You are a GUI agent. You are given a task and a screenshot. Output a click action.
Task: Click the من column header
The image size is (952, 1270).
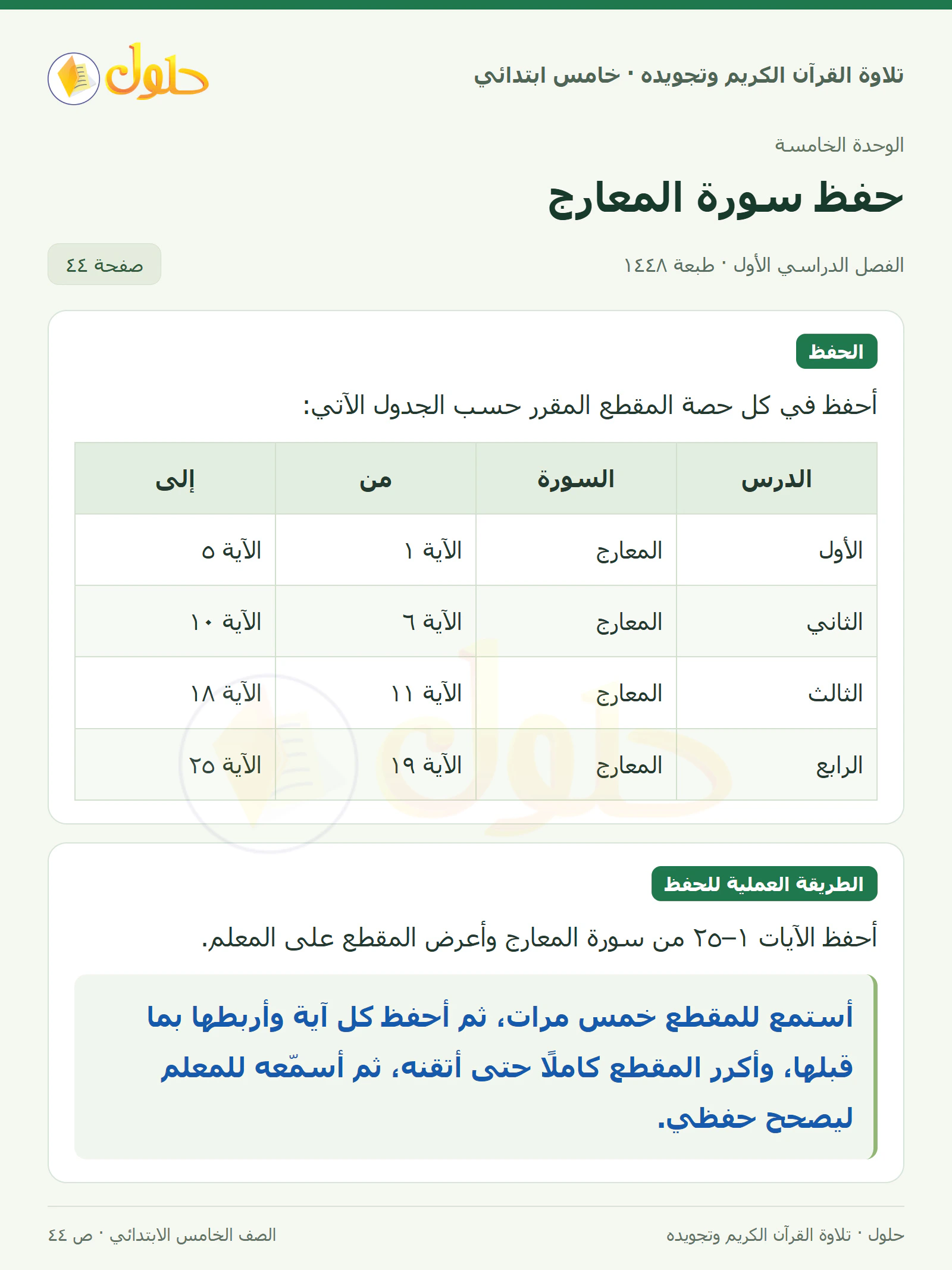tap(375, 478)
